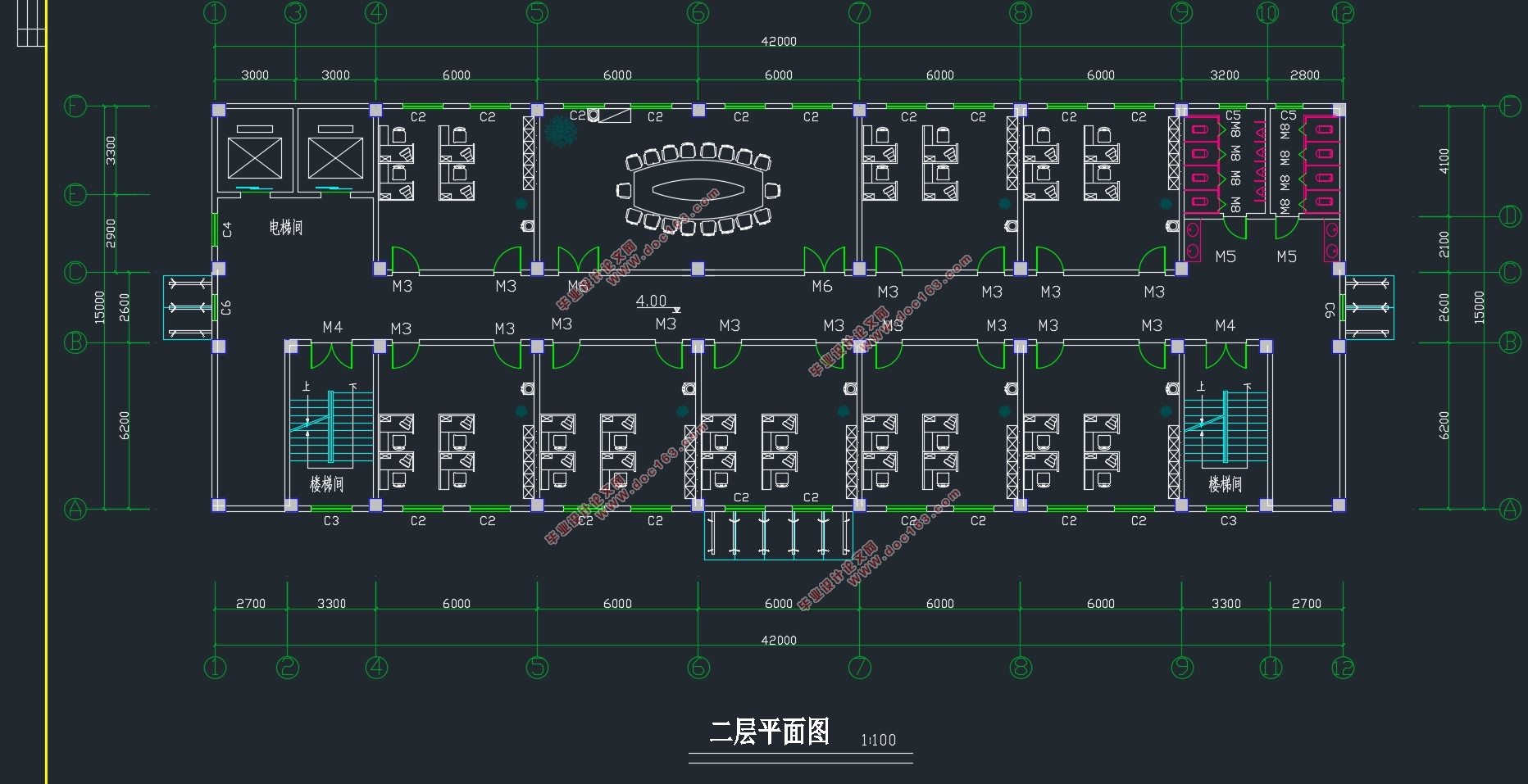Click the left 15000 overall height dimension
The height and width of the screenshot is (784, 1528).
(100, 307)
